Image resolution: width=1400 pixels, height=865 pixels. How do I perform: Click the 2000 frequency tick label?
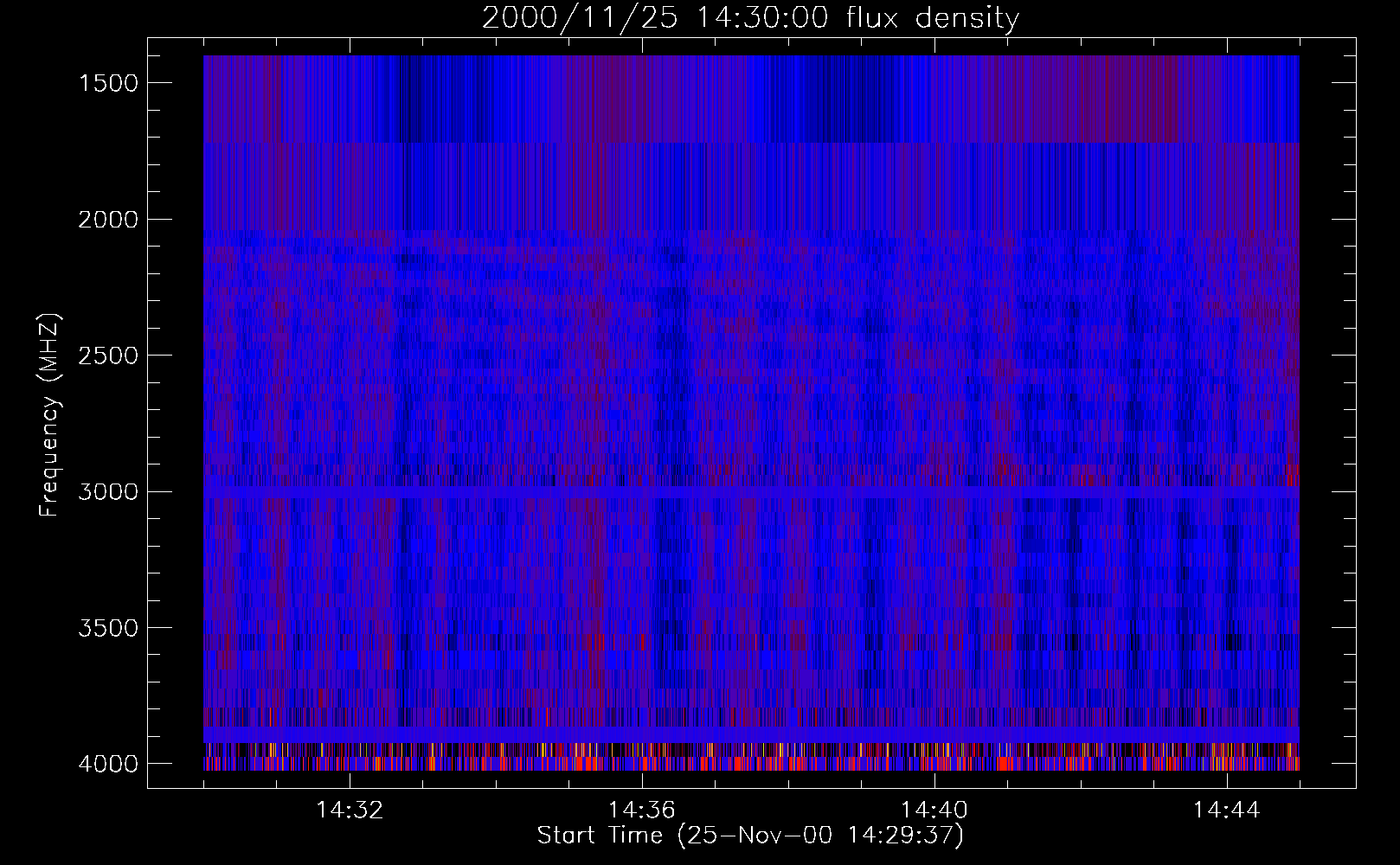[x=108, y=220]
